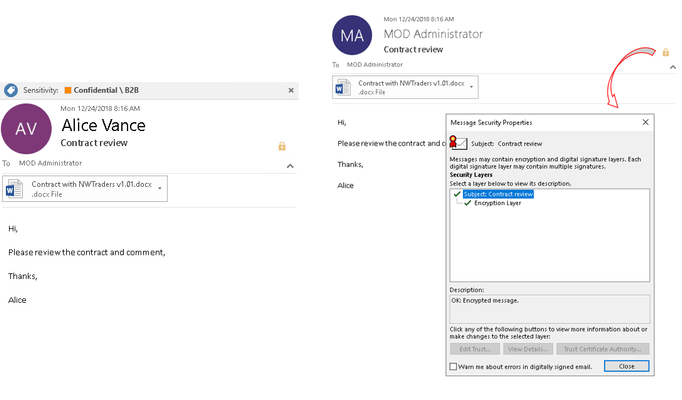Image resolution: width=682 pixels, height=400 pixels.
Task: Enable 'Warn me about errors in digitally signed email'
Action: click(453, 367)
